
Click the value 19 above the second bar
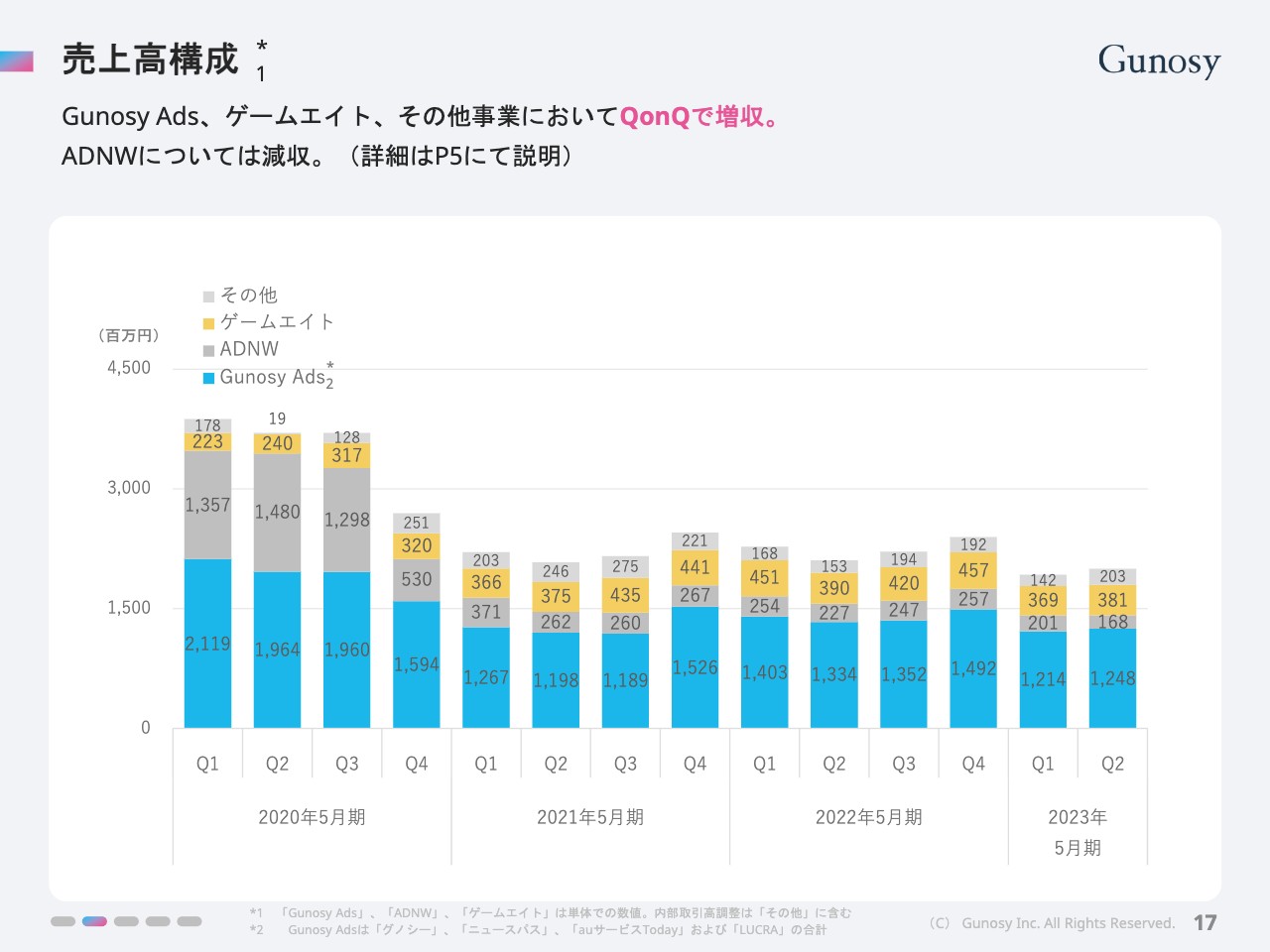click(277, 419)
